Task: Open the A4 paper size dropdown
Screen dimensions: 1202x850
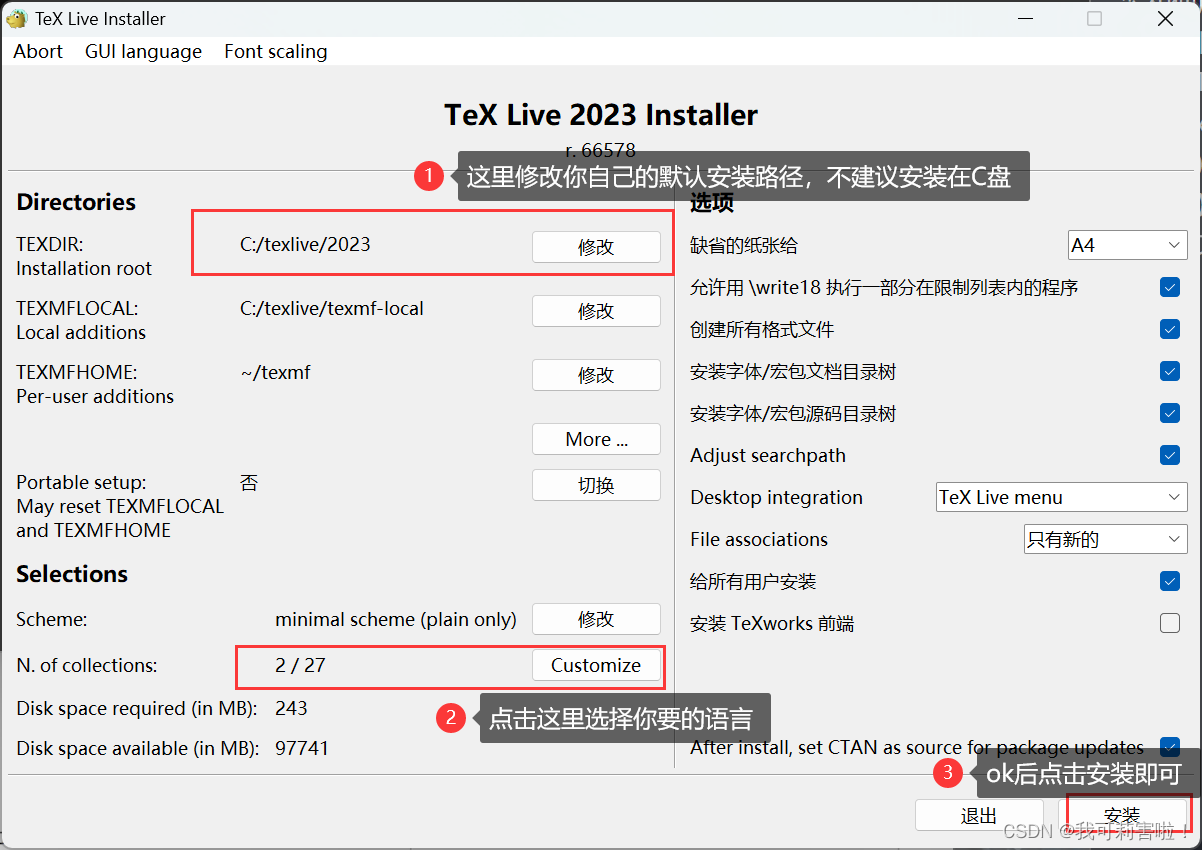Action: click(1127, 245)
